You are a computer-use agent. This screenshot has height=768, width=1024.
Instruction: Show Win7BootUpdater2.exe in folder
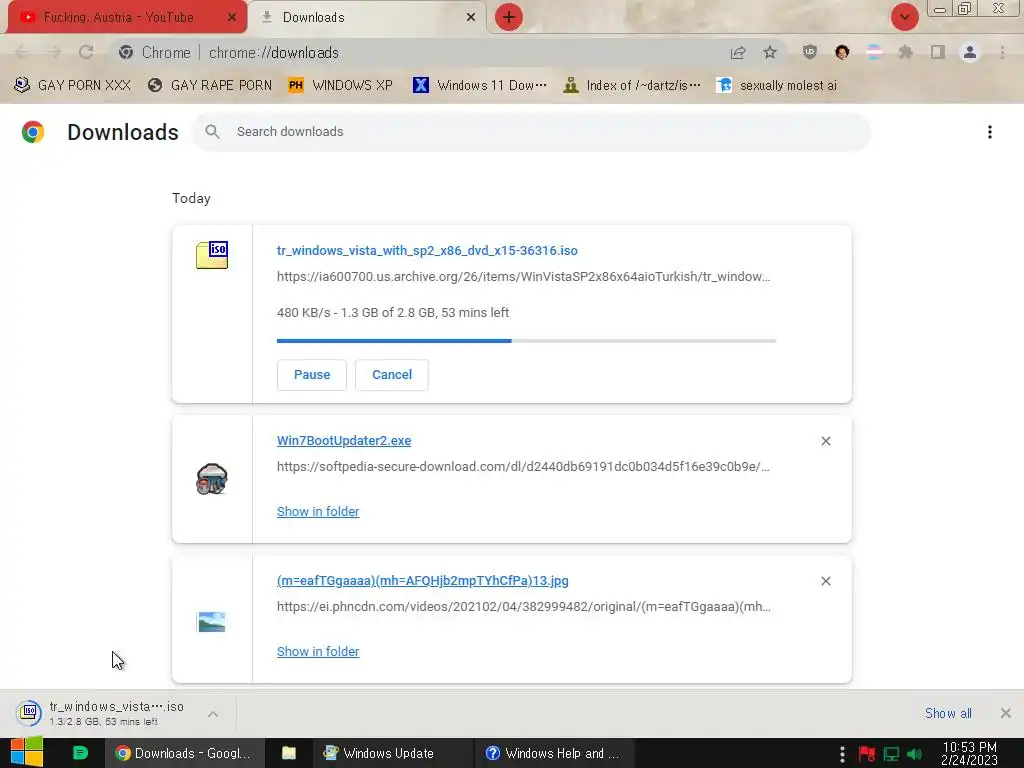coord(318,512)
